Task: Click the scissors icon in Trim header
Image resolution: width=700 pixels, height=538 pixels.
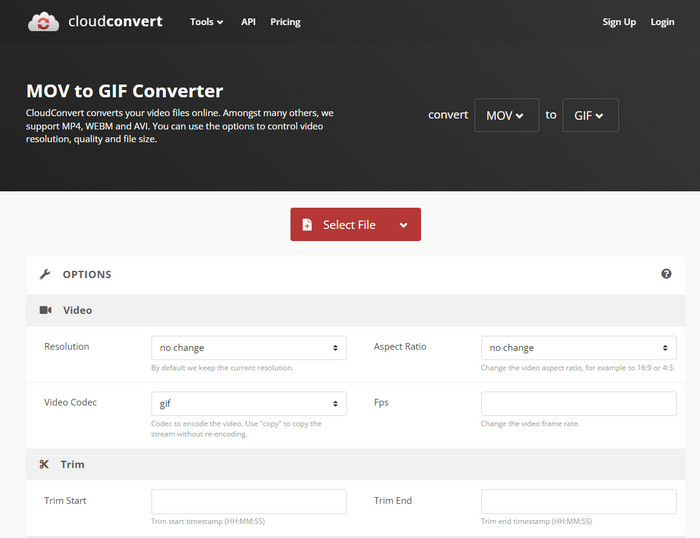Action: 44,464
